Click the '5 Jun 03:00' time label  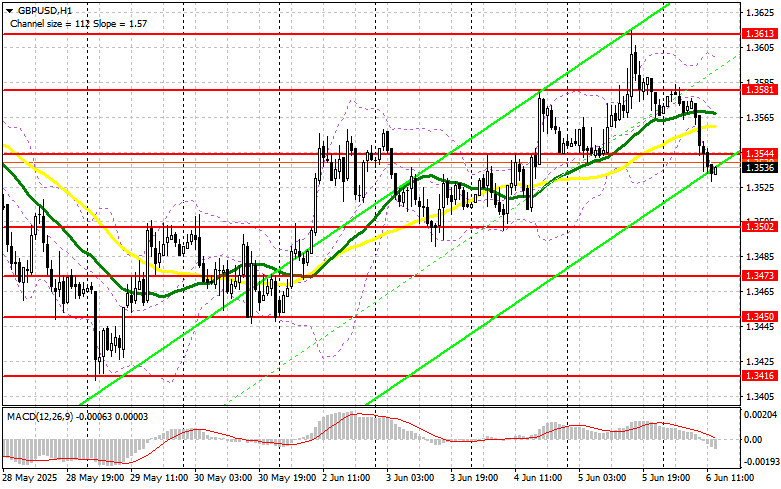click(602, 478)
